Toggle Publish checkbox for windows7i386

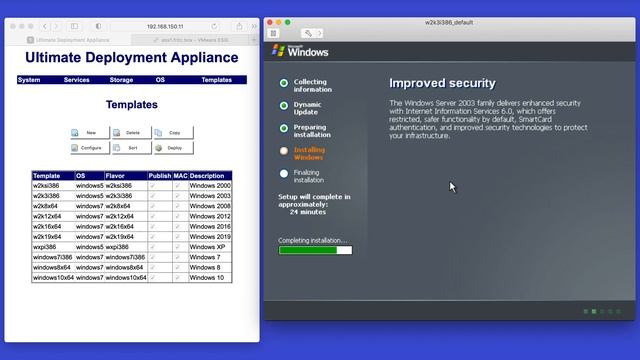153,257
